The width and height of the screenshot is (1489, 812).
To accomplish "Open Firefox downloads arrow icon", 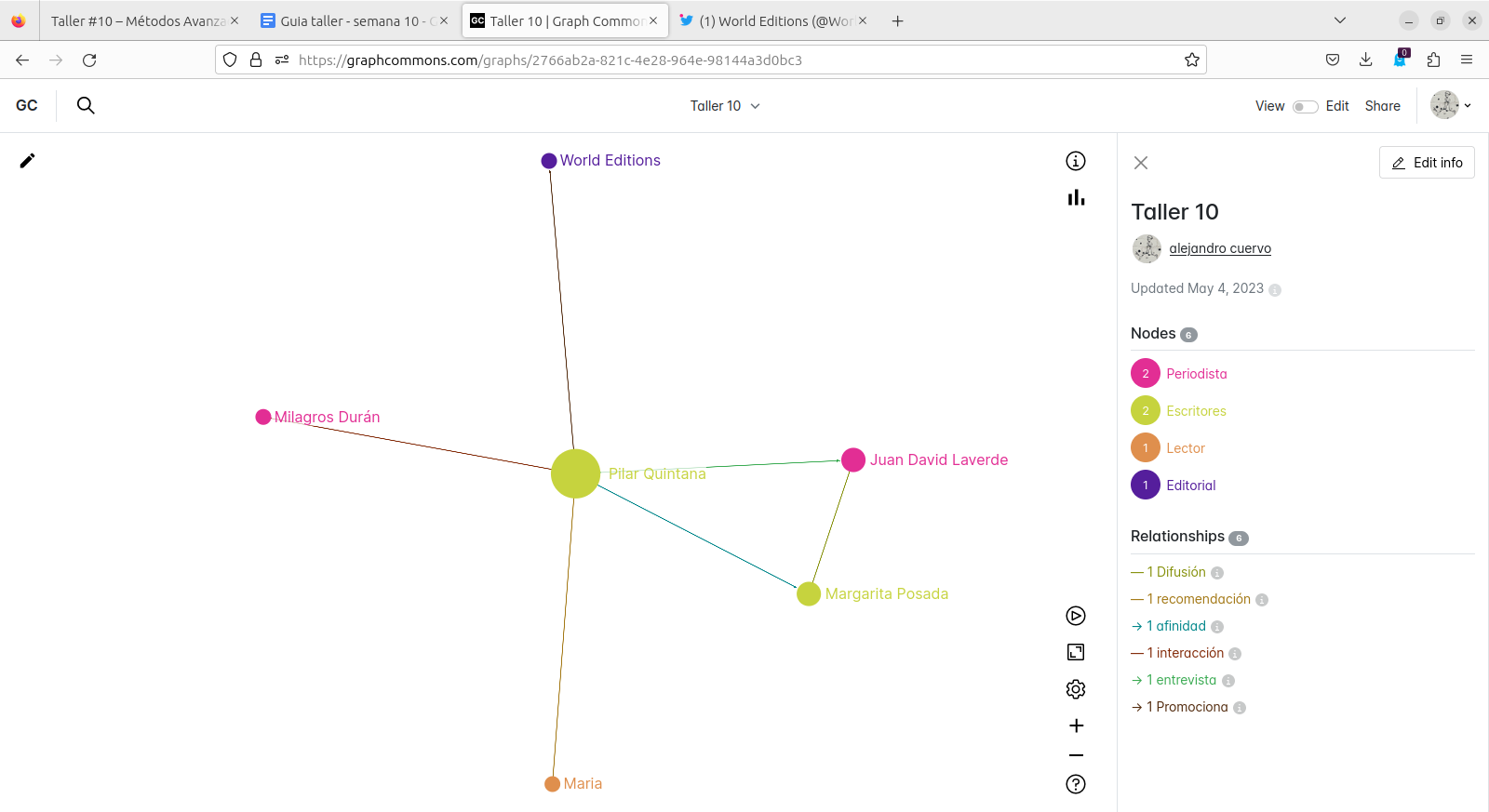I will tap(1366, 60).
